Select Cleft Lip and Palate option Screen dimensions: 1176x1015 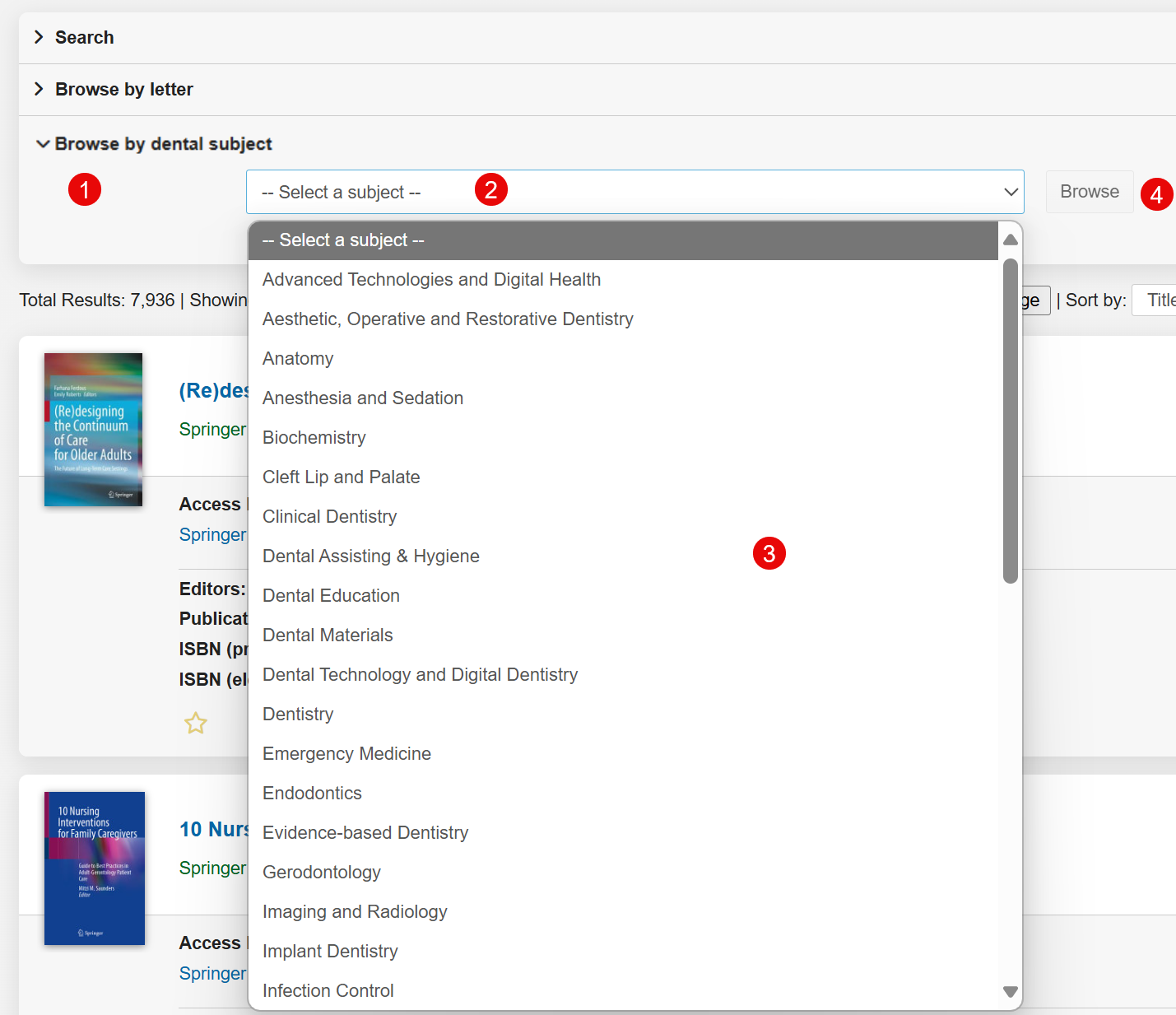click(x=341, y=477)
